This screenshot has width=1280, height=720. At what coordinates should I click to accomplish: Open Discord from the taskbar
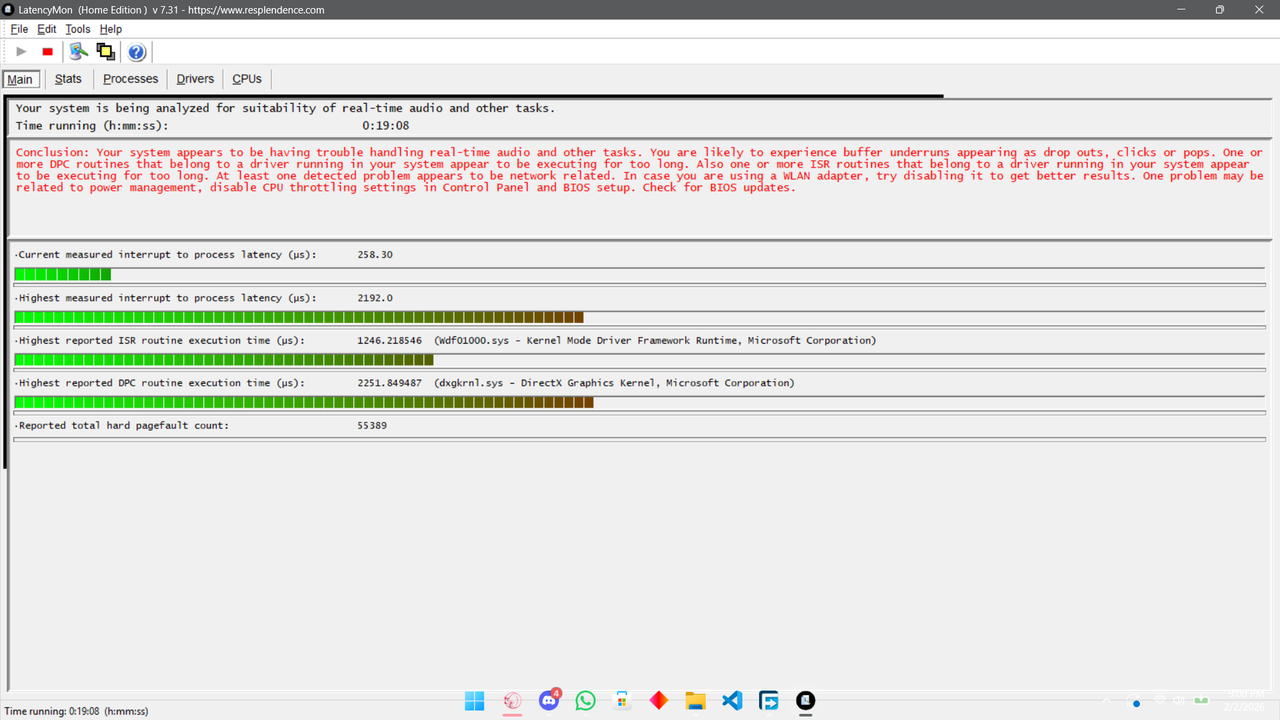coord(549,701)
